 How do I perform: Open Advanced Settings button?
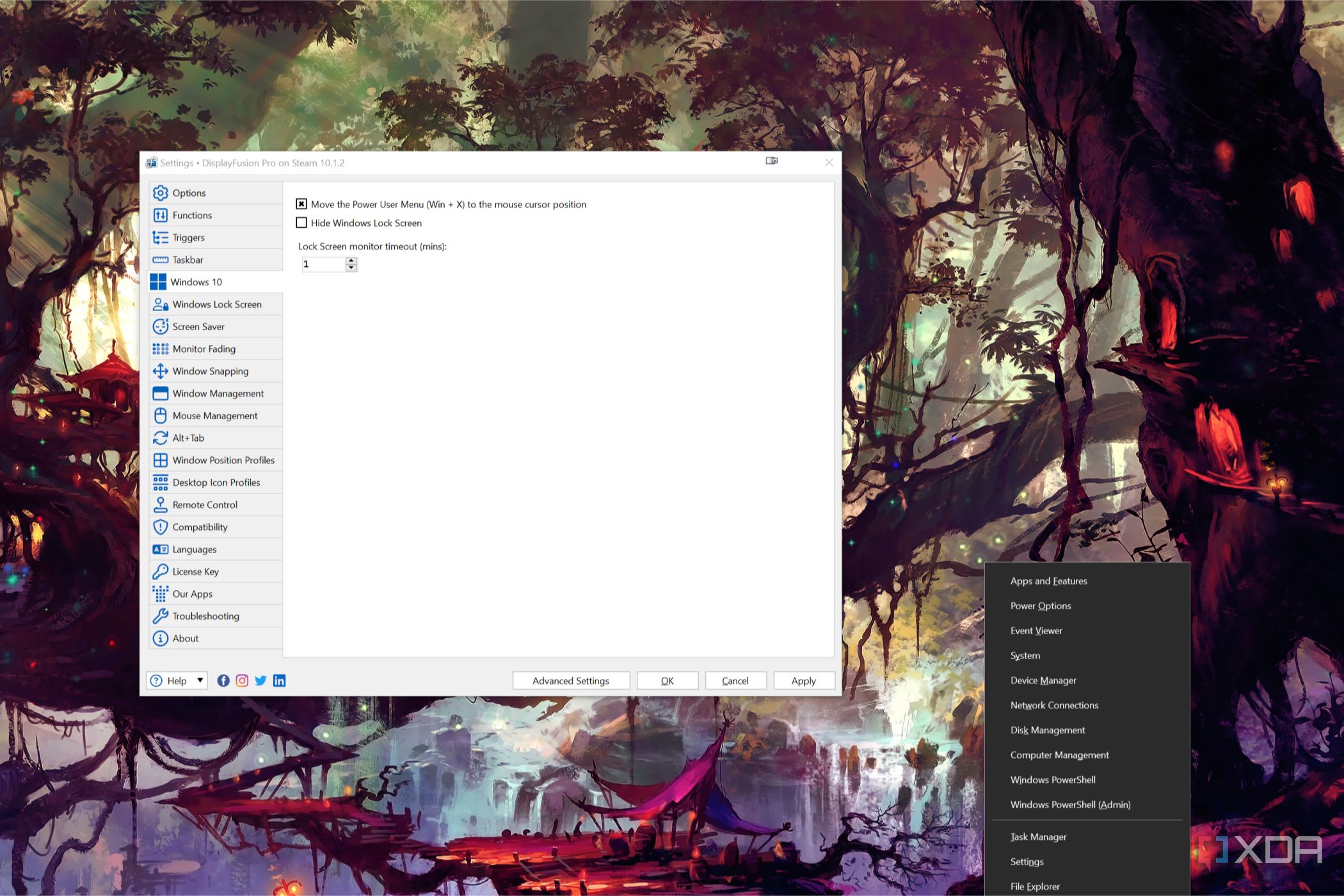[x=571, y=681]
